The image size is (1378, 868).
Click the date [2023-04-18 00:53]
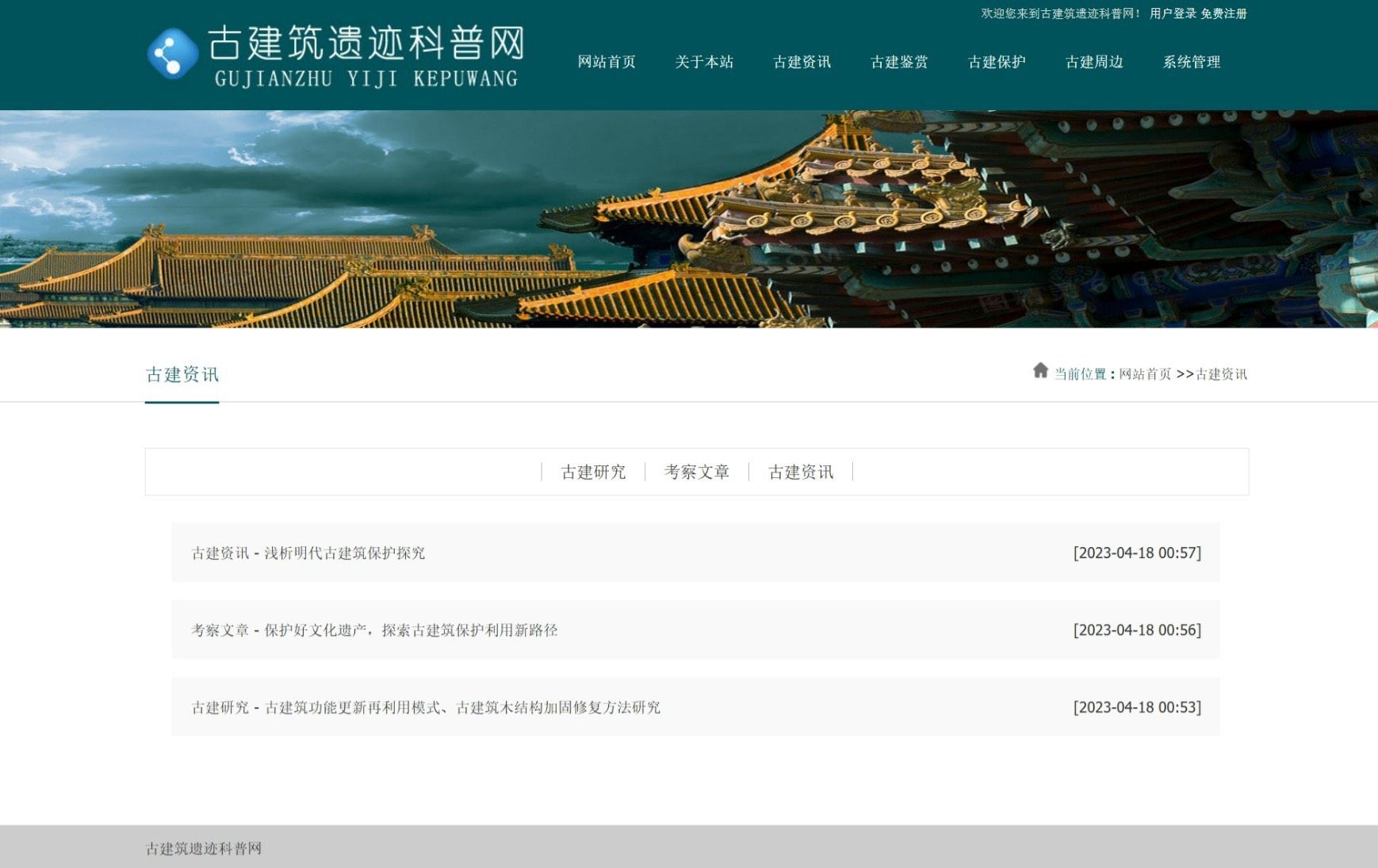tap(1137, 707)
